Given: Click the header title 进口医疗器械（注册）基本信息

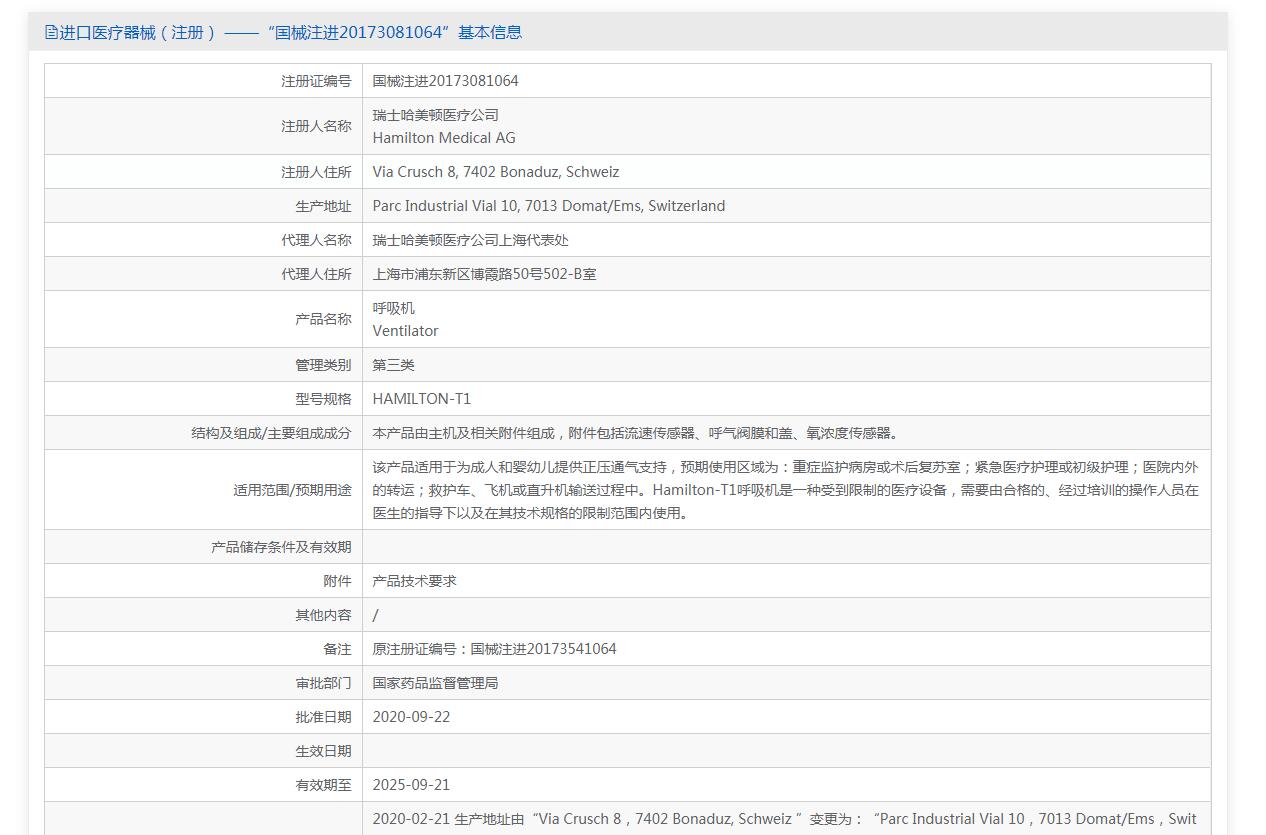Looking at the screenshot, I should (x=291, y=32).
